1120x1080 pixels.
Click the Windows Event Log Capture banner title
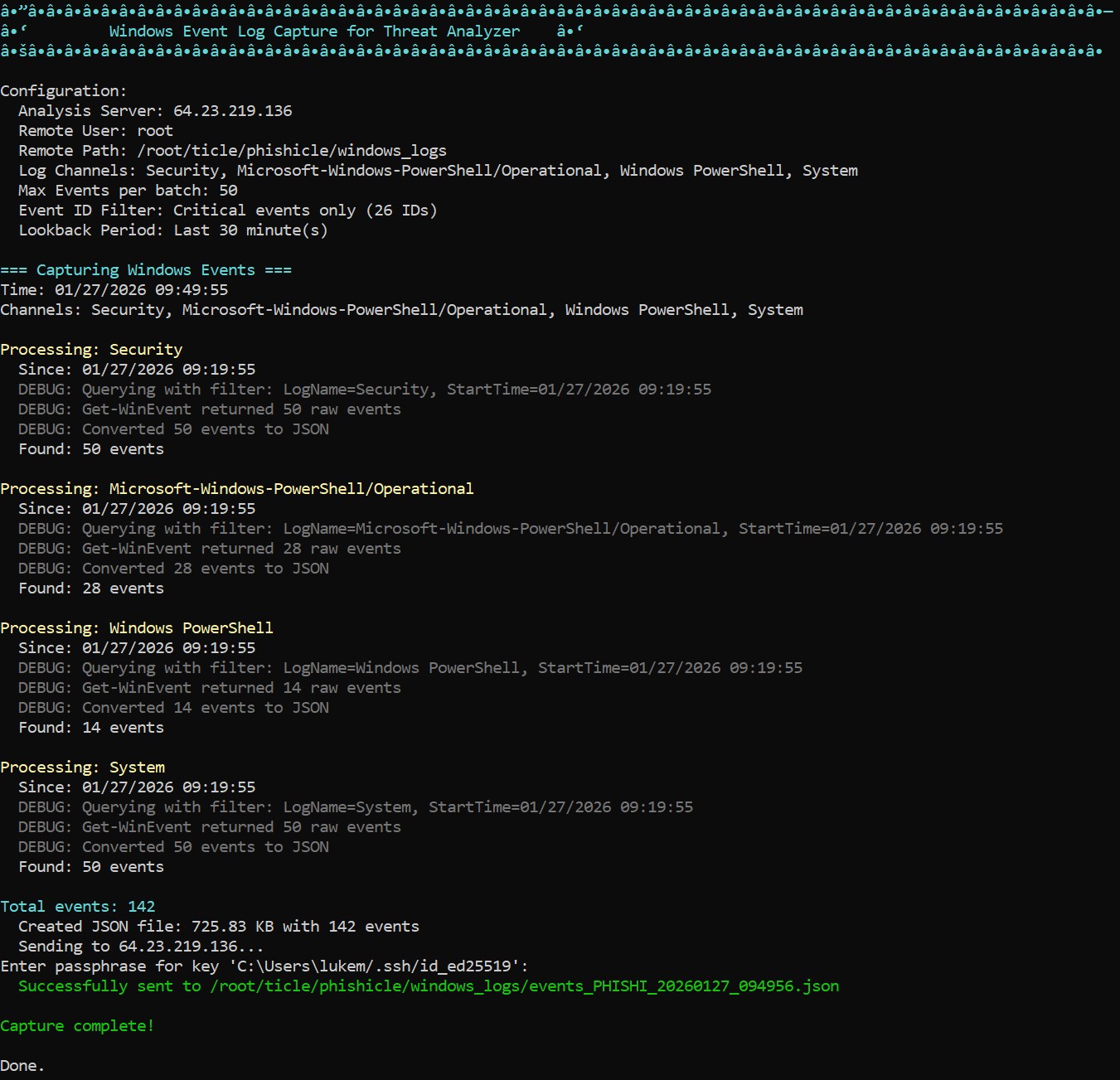click(314, 31)
